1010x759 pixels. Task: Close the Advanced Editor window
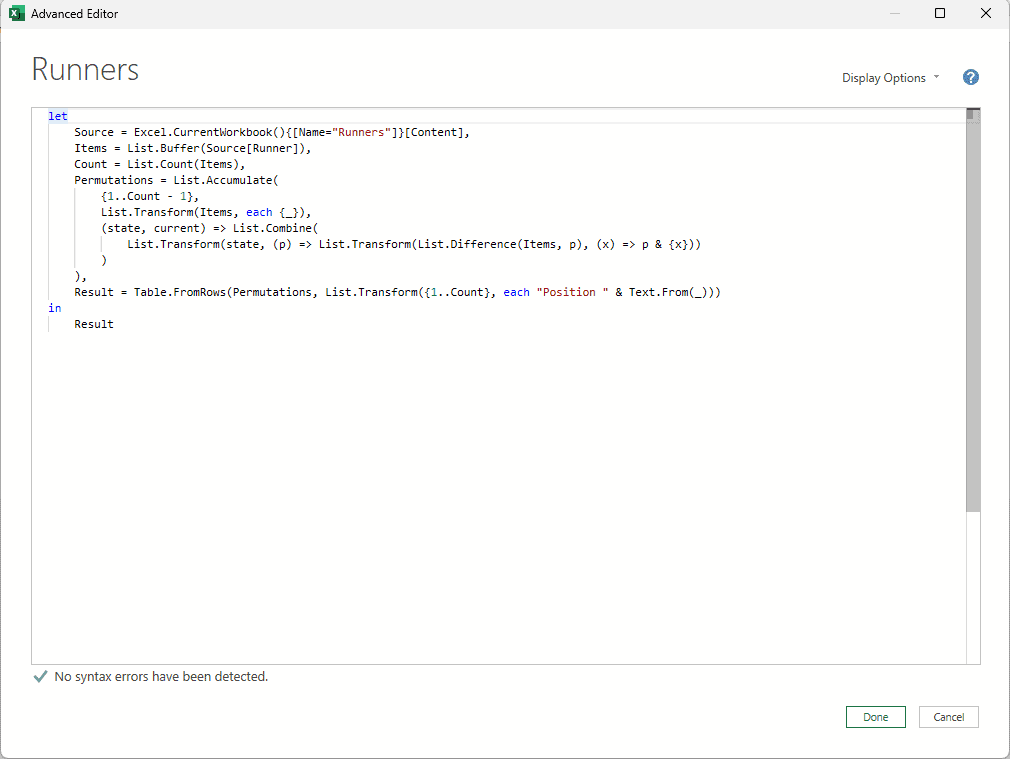coord(986,14)
